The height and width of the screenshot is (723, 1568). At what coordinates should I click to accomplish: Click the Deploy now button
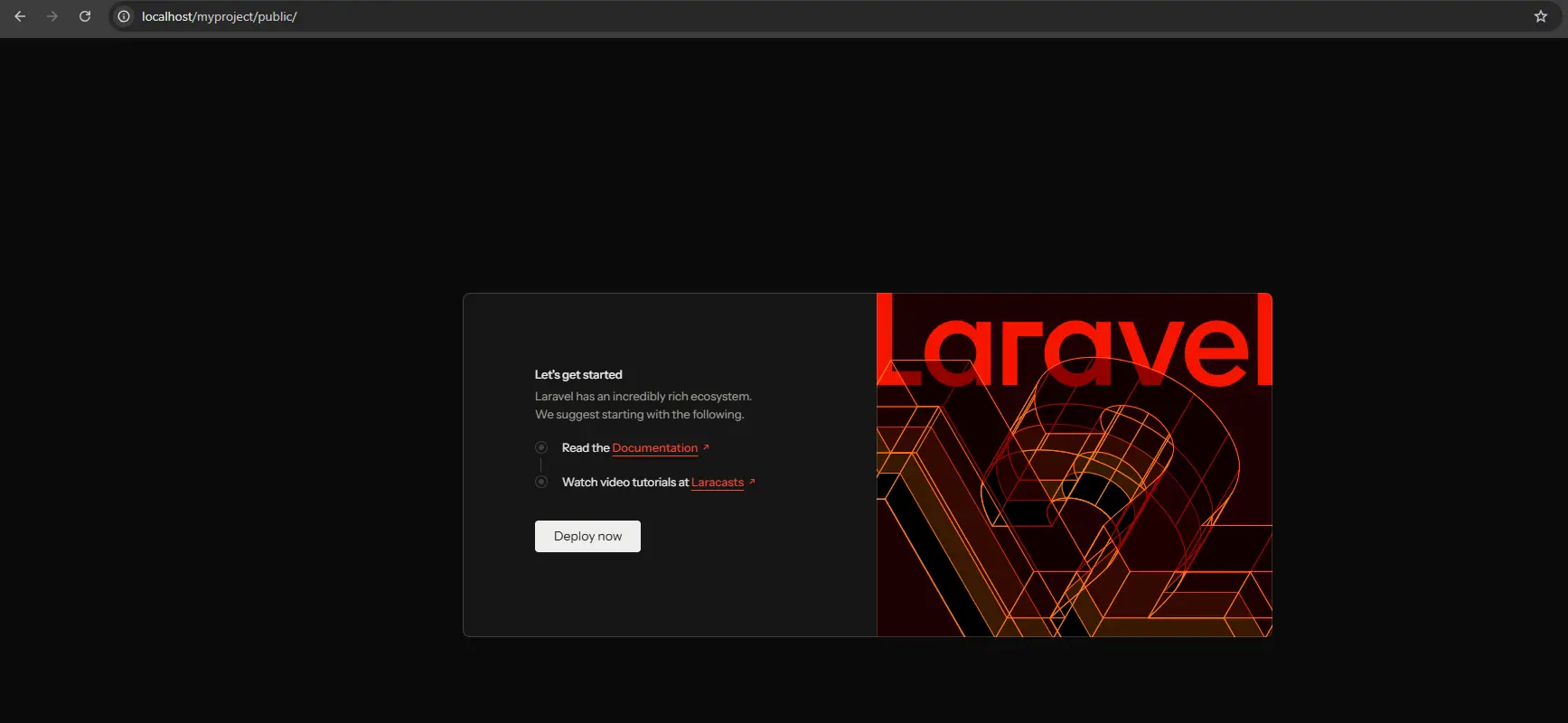click(587, 536)
